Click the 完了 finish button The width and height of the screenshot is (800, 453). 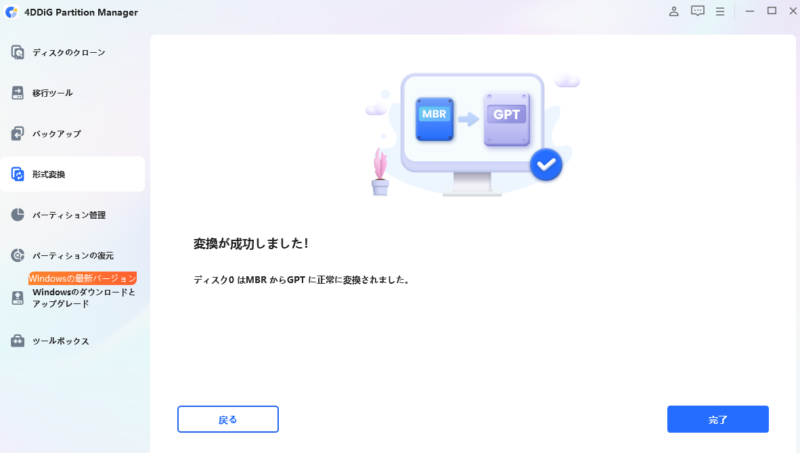pyautogui.click(x=718, y=419)
